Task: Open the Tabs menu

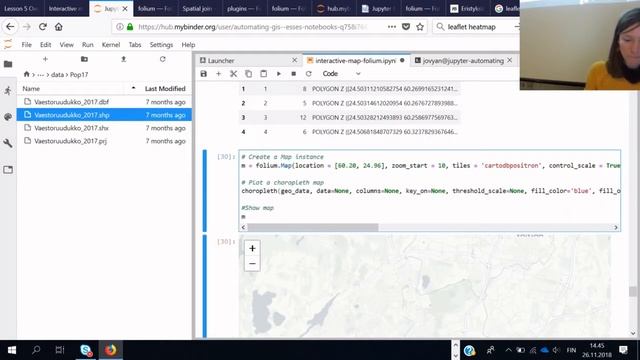Action: tap(135, 45)
